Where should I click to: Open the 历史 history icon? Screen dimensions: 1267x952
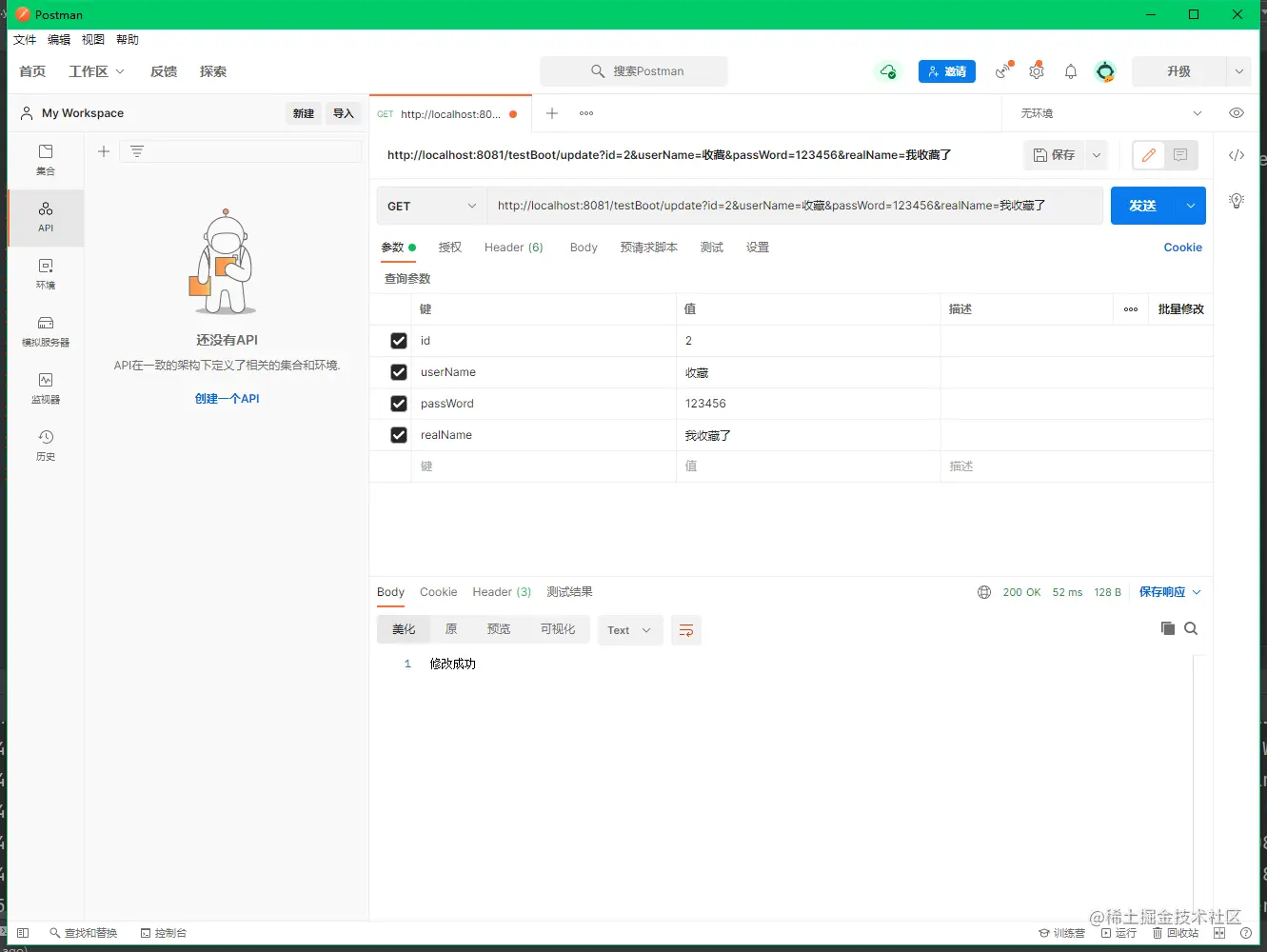[46, 446]
